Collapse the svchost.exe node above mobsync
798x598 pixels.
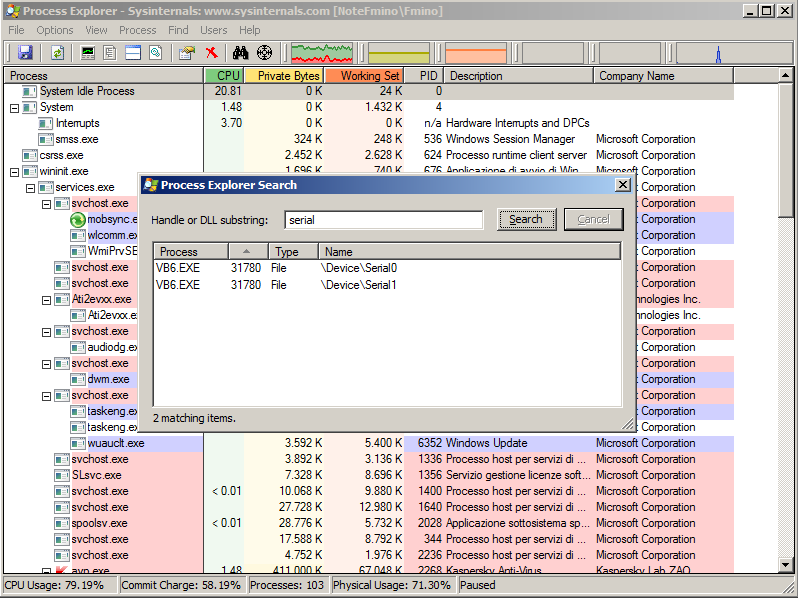click(46, 204)
